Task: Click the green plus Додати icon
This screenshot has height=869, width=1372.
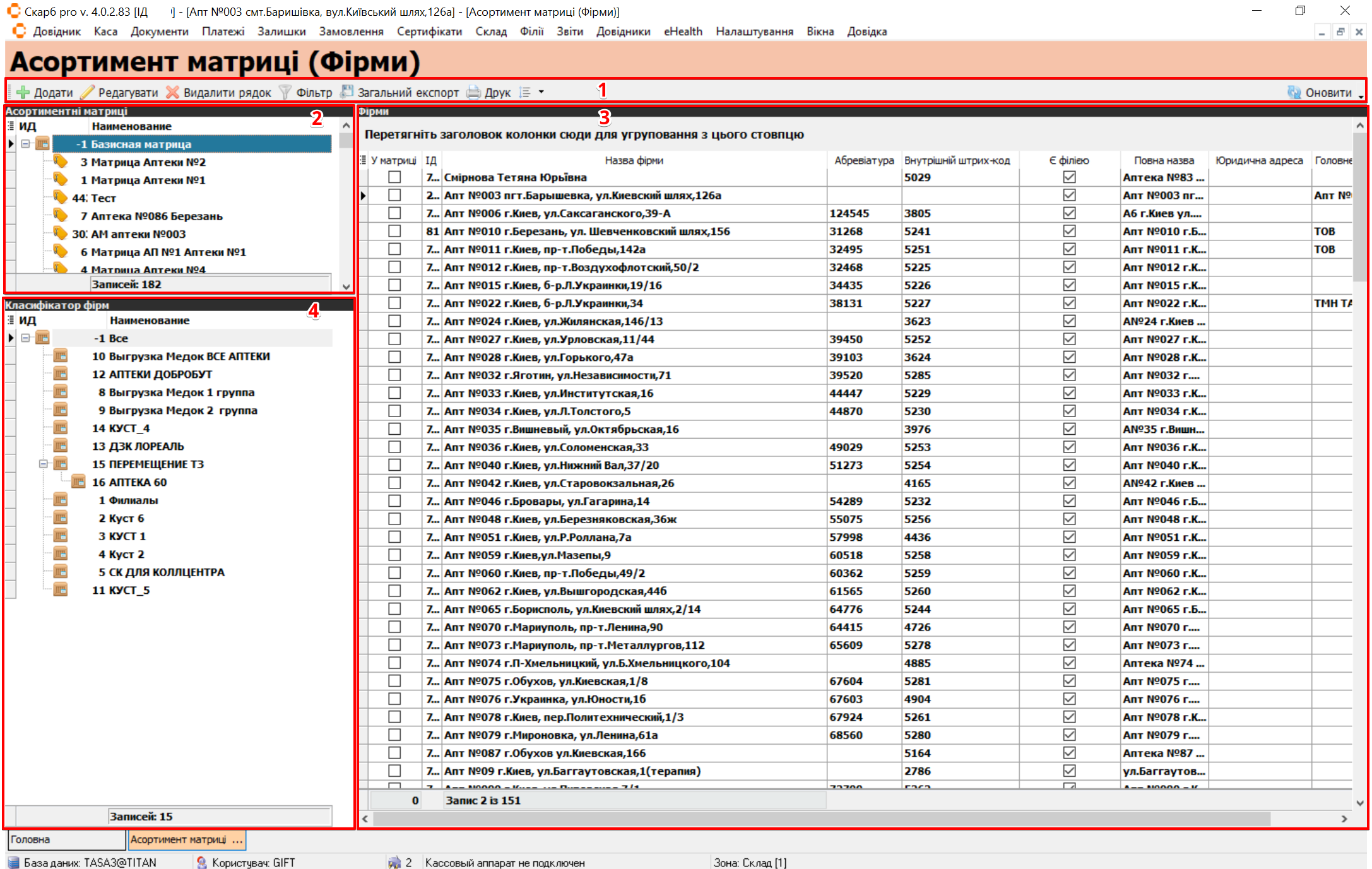Action: click(23, 92)
